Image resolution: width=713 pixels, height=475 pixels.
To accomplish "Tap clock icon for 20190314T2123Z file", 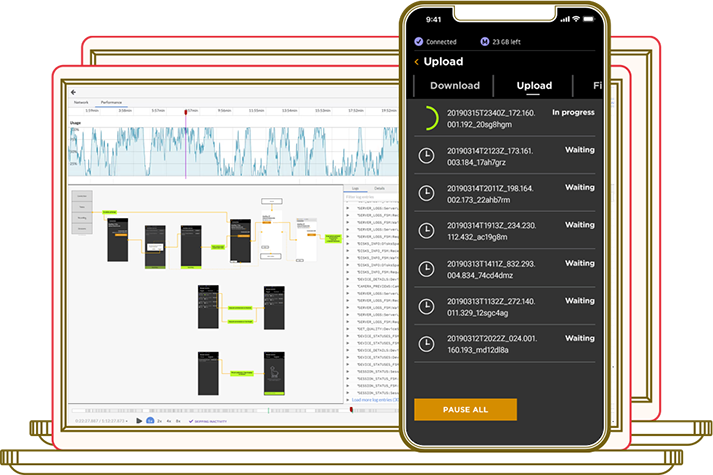I will click(x=426, y=156).
